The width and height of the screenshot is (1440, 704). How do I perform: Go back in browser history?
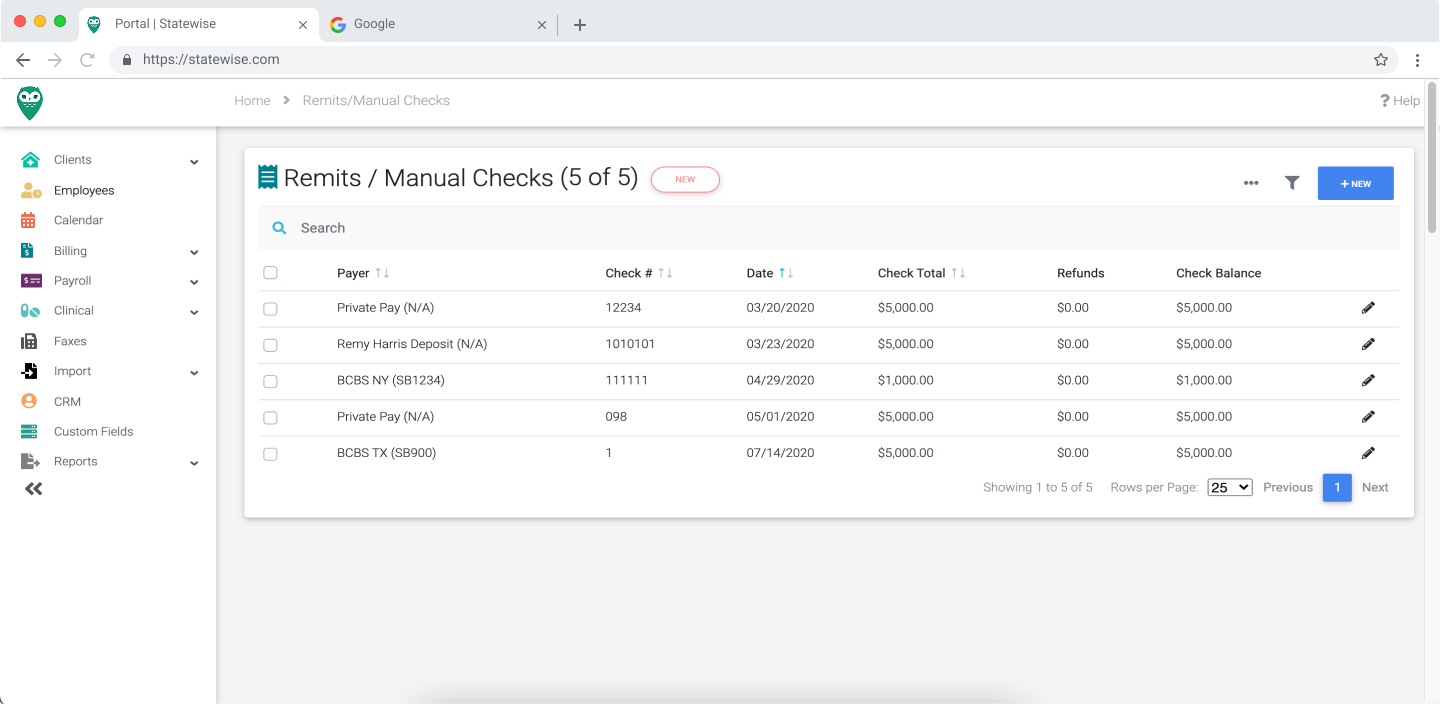coord(23,60)
